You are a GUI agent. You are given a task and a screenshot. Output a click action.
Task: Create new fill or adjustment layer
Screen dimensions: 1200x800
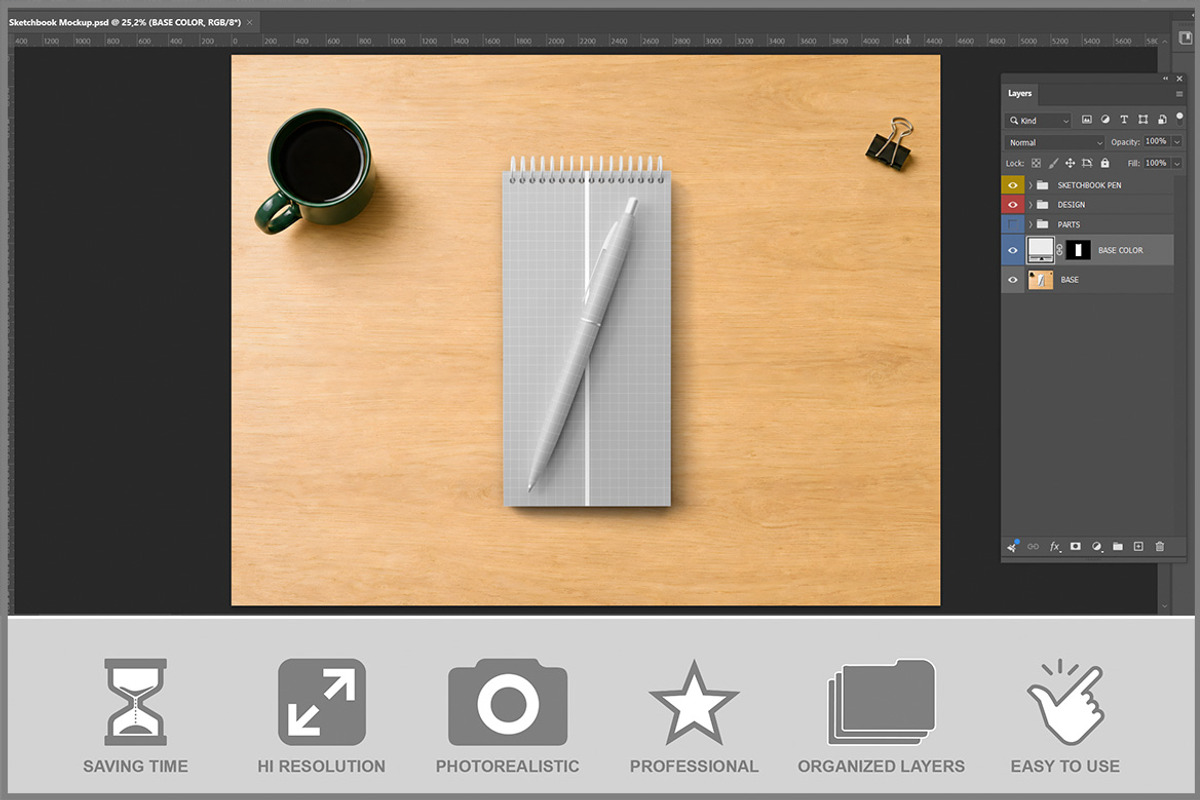click(1097, 547)
